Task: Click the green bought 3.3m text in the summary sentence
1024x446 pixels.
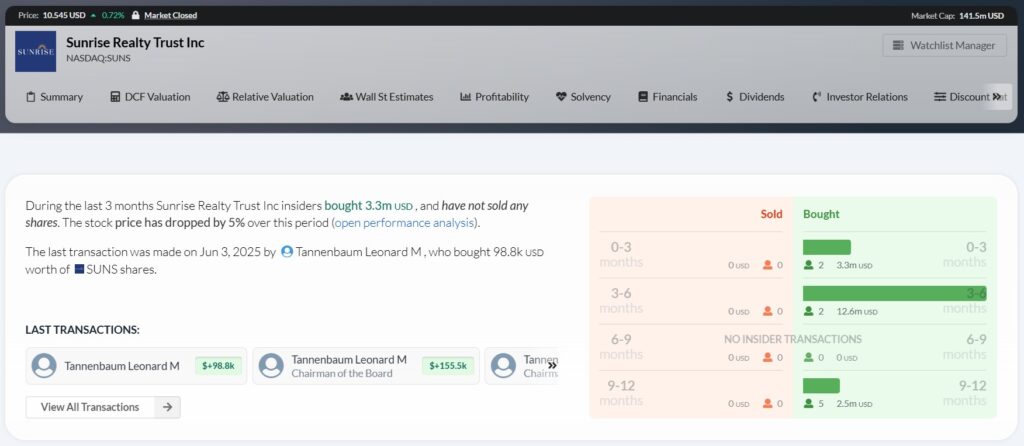Action: point(368,206)
